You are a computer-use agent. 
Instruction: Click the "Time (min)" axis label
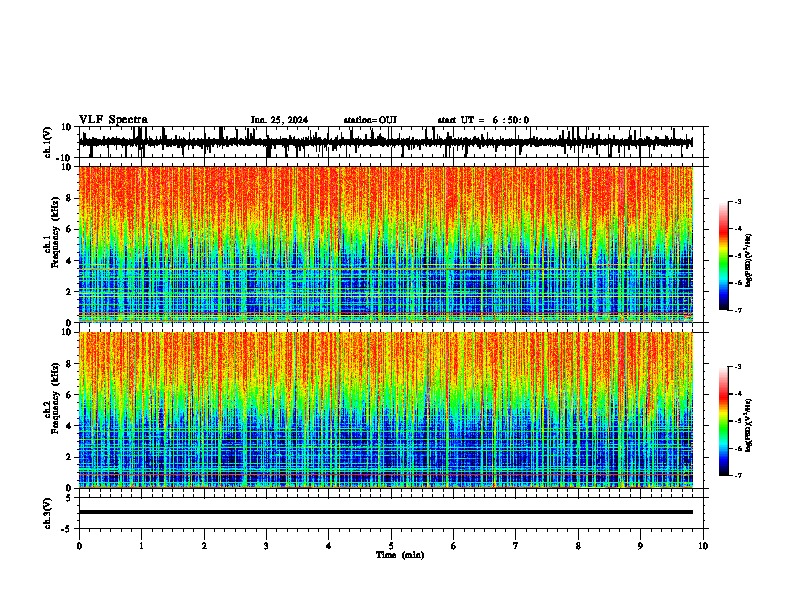click(400, 555)
